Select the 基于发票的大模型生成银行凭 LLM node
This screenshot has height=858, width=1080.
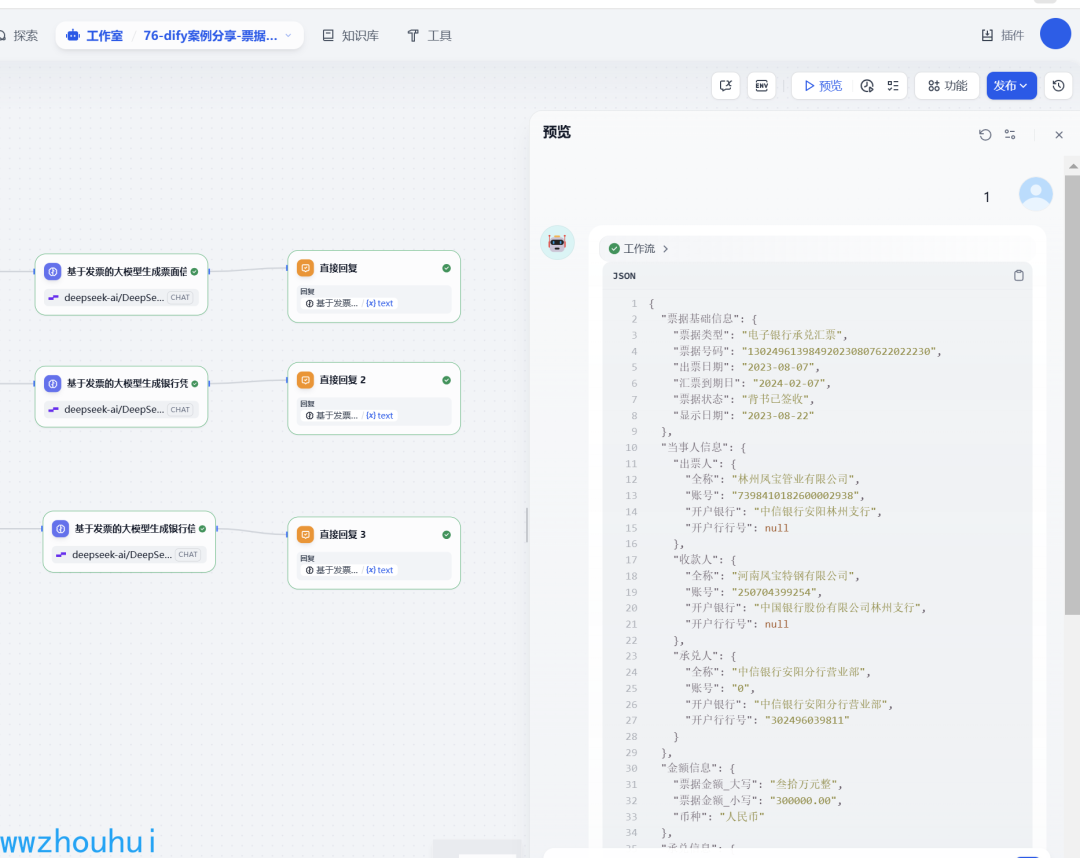[121, 397]
